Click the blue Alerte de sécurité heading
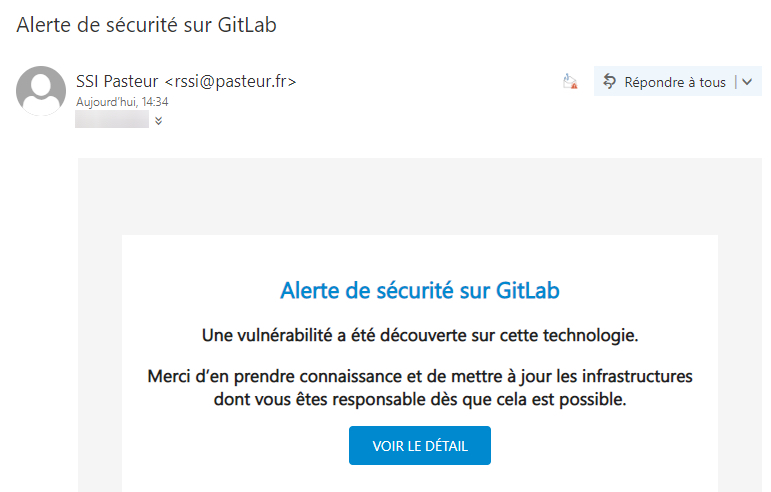 (419, 291)
